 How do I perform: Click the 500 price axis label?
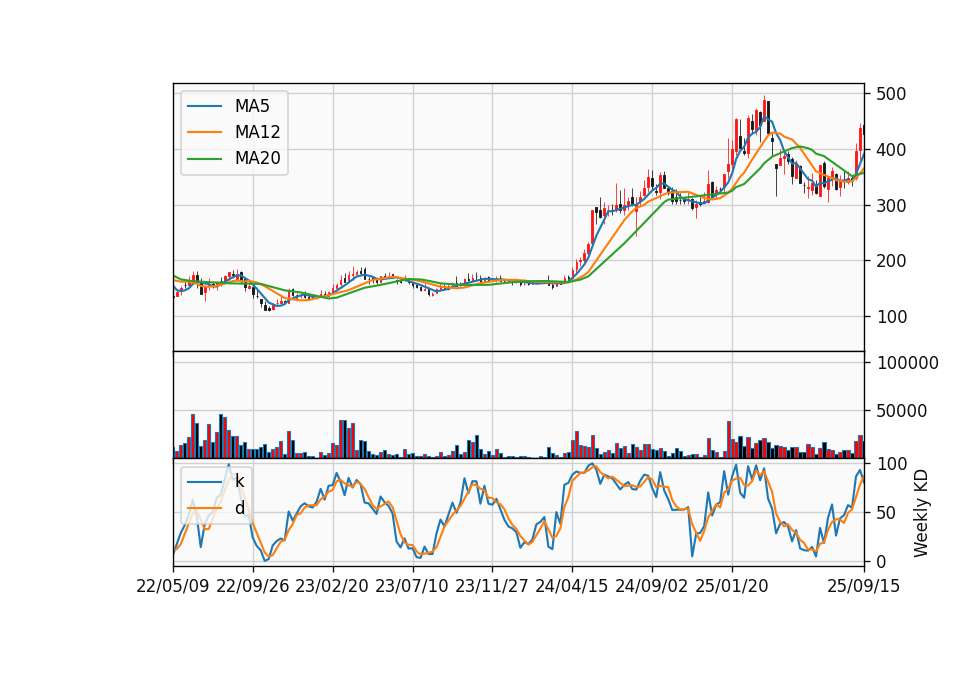click(x=891, y=94)
